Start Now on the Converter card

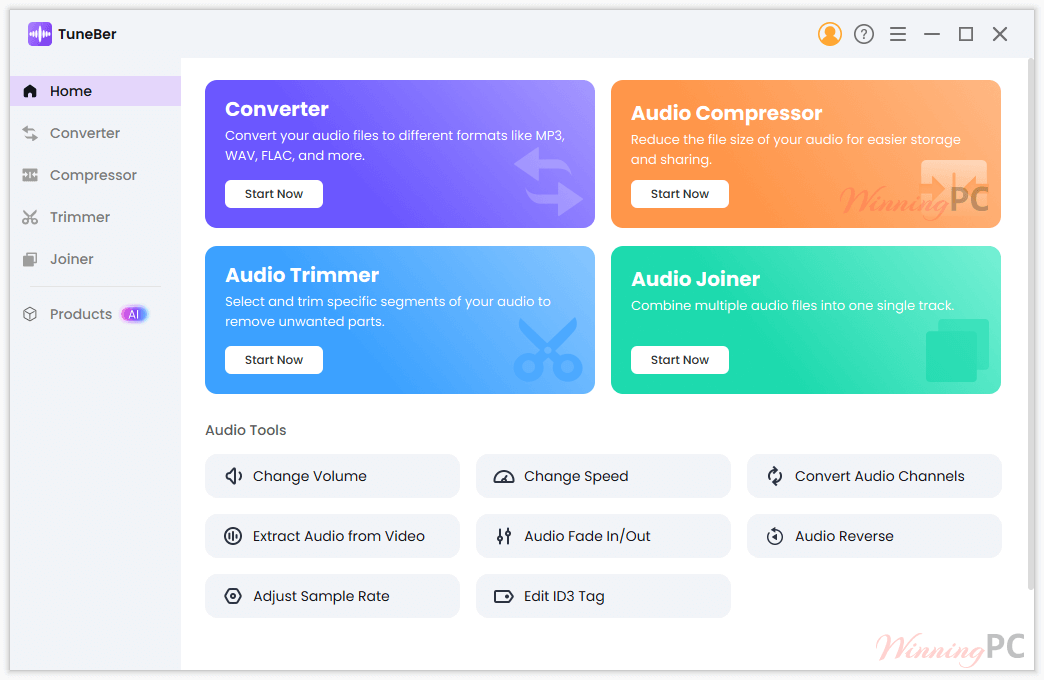click(274, 194)
